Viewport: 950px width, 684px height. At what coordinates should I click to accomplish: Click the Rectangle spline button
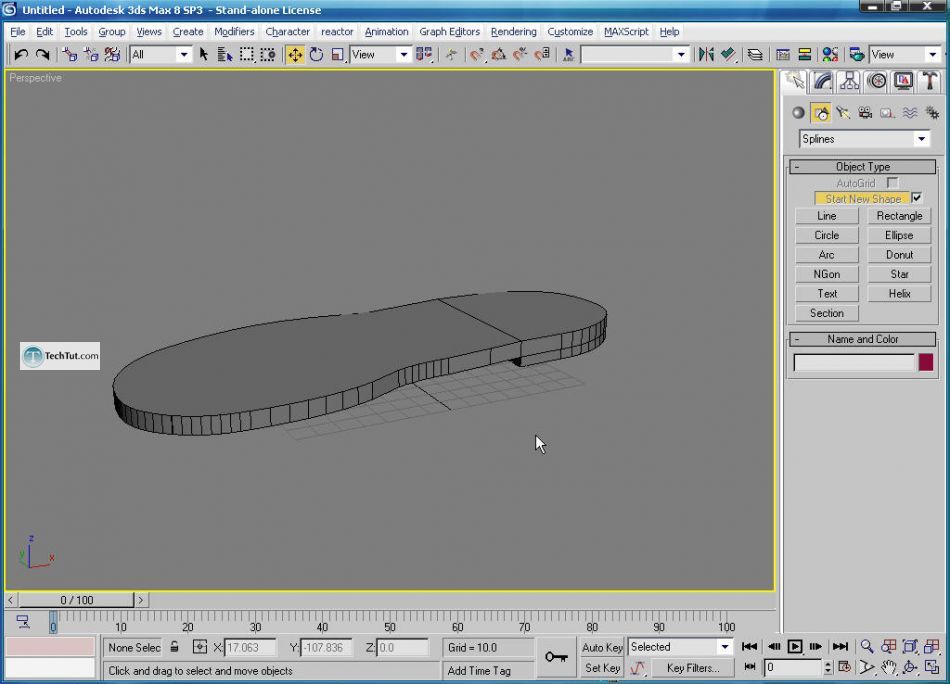click(x=899, y=216)
